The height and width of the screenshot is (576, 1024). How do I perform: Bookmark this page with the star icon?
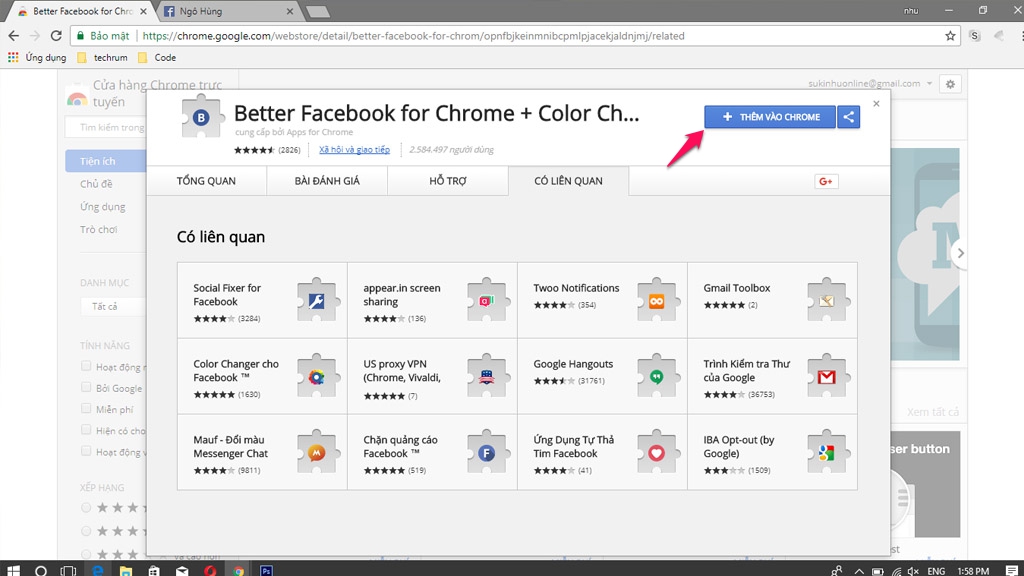click(x=950, y=36)
